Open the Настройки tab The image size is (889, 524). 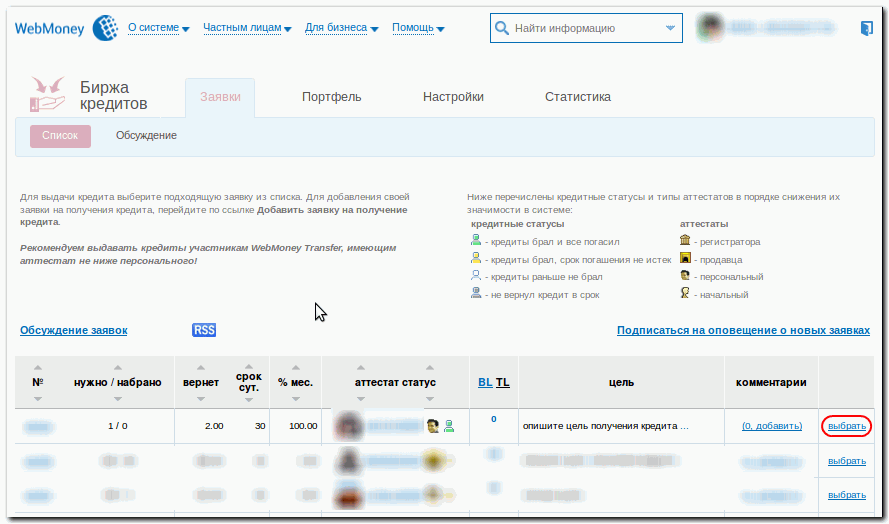(x=453, y=97)
